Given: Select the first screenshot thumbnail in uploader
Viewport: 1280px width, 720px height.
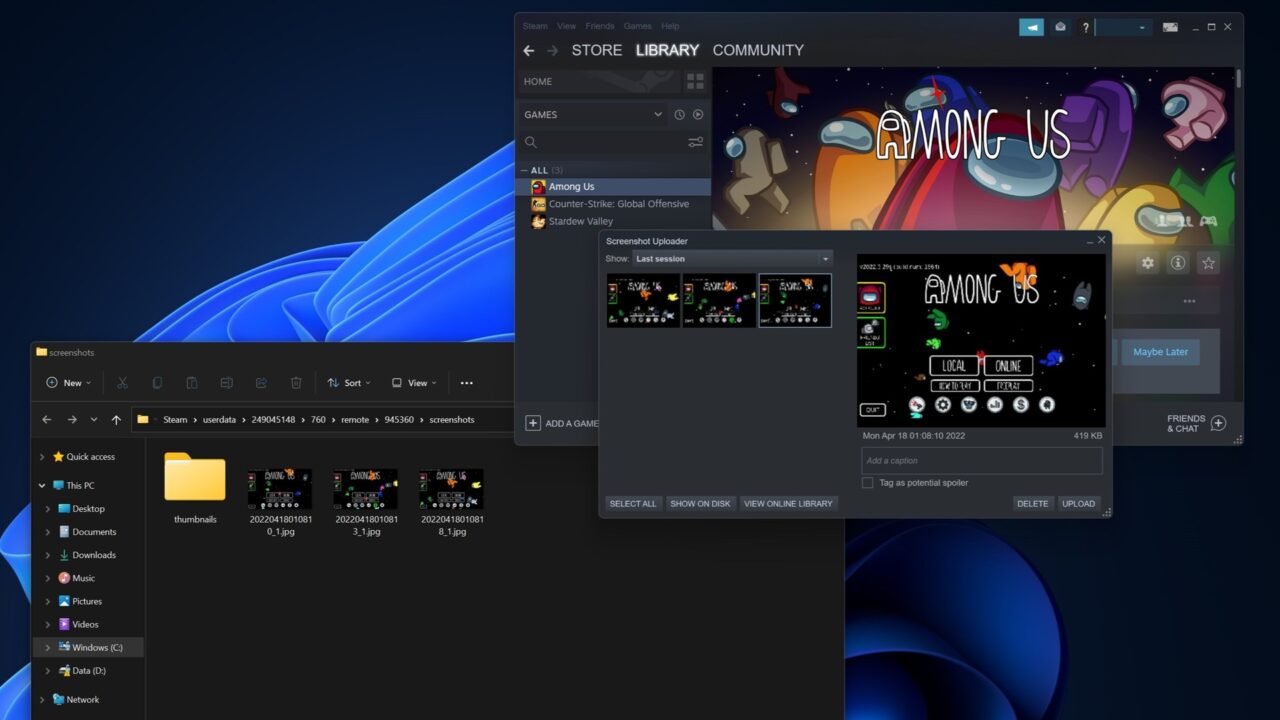Looking at the screenshot, I should tap(643, 300).
